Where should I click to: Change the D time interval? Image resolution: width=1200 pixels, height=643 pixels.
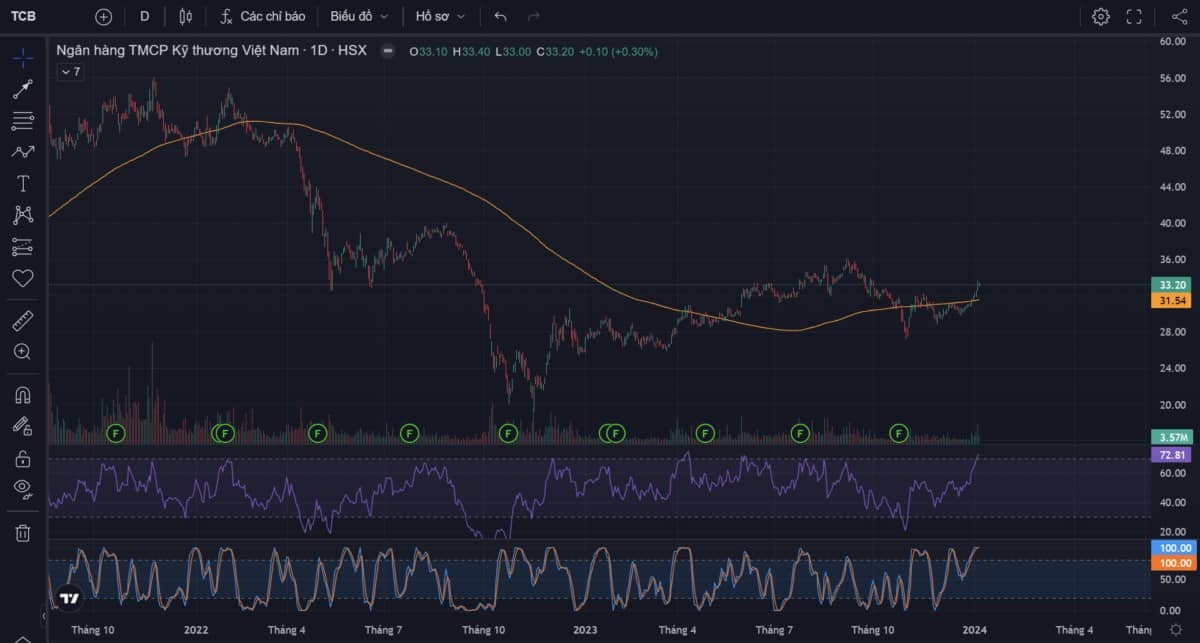144,16
